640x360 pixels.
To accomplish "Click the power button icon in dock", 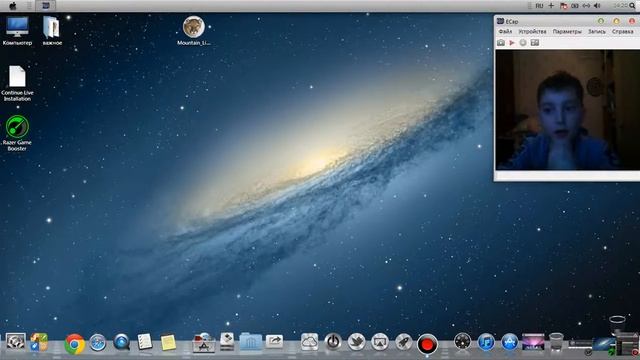I will coord(333,342).
